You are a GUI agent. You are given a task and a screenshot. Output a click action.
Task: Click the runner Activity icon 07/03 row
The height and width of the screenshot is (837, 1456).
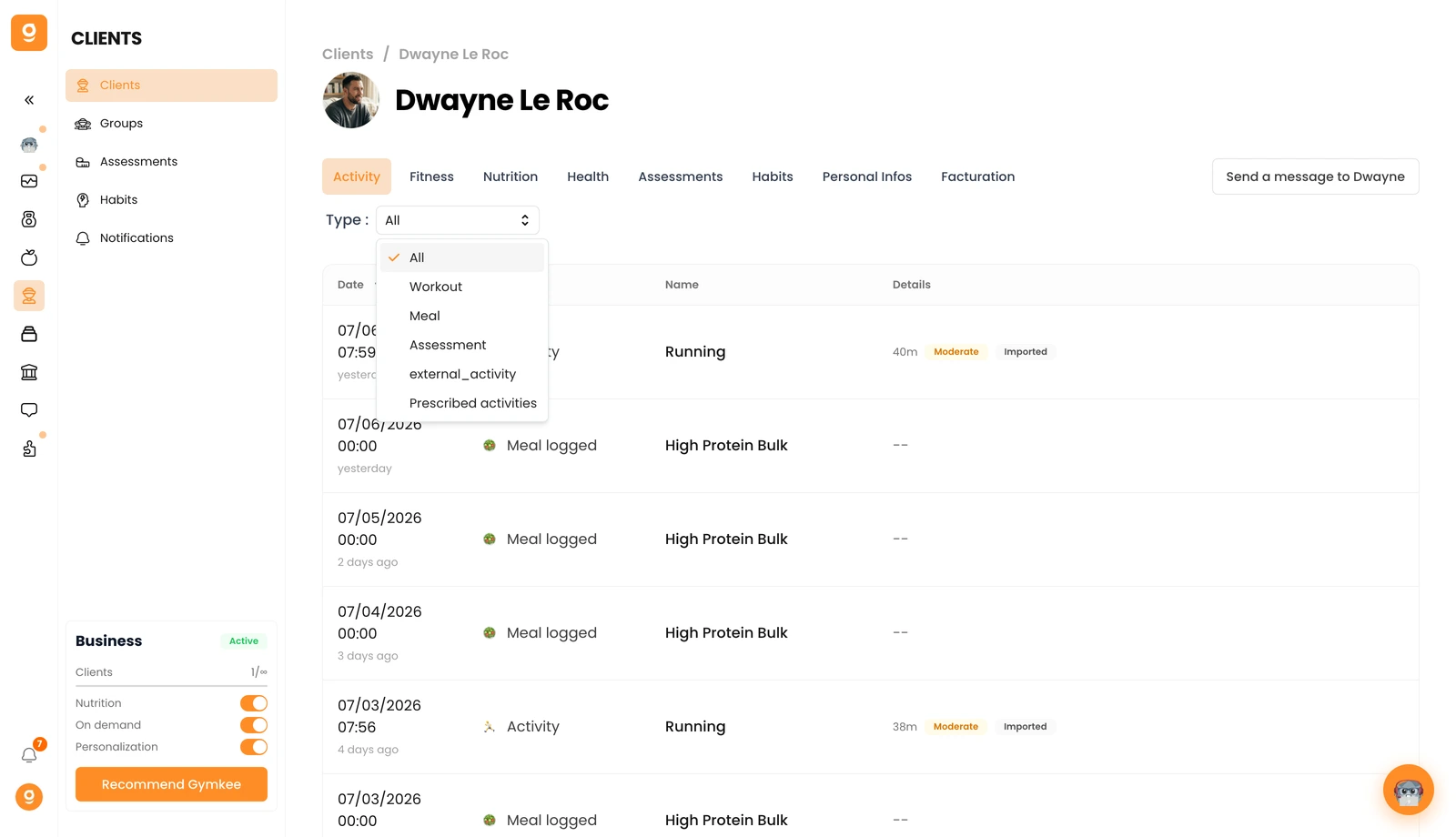pos(490,727)
